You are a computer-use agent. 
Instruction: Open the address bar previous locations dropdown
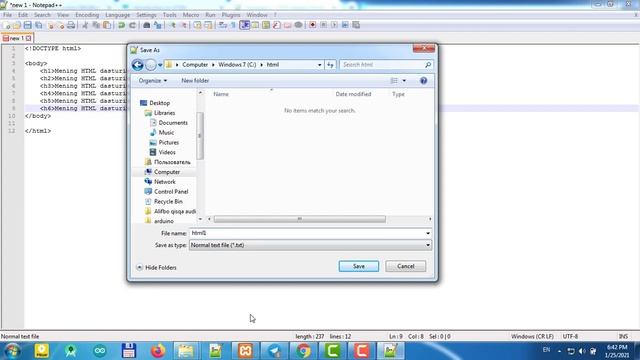[x=319, y=64]
